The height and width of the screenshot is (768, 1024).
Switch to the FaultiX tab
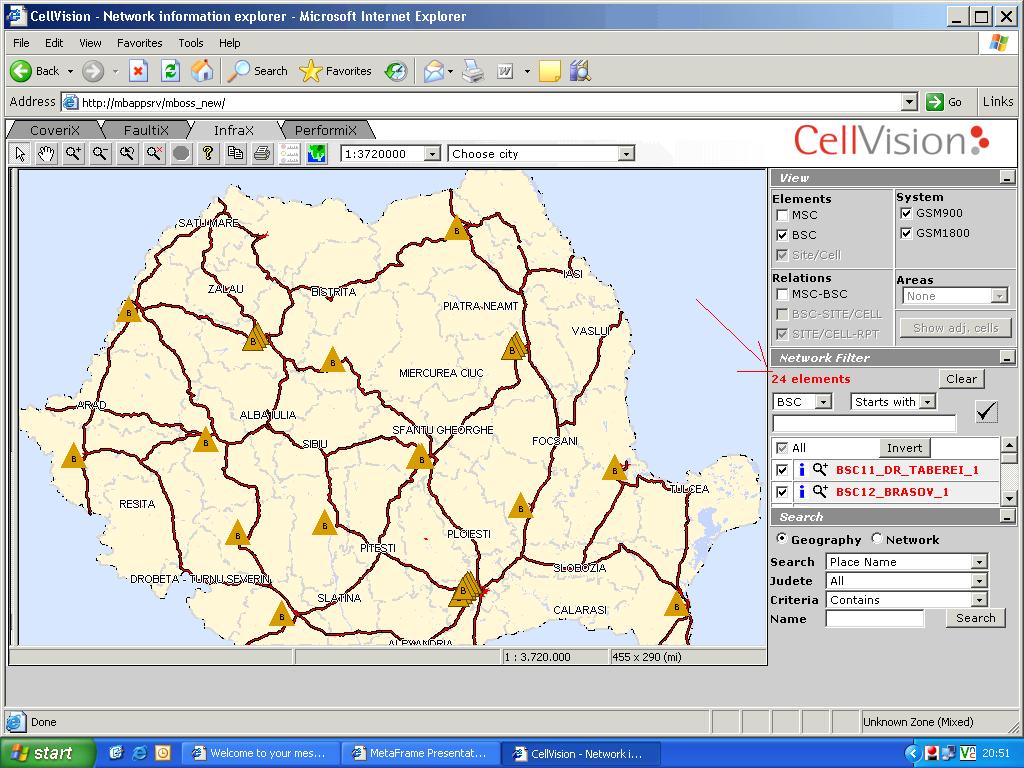pyautogui.click(x=146, y=131)
